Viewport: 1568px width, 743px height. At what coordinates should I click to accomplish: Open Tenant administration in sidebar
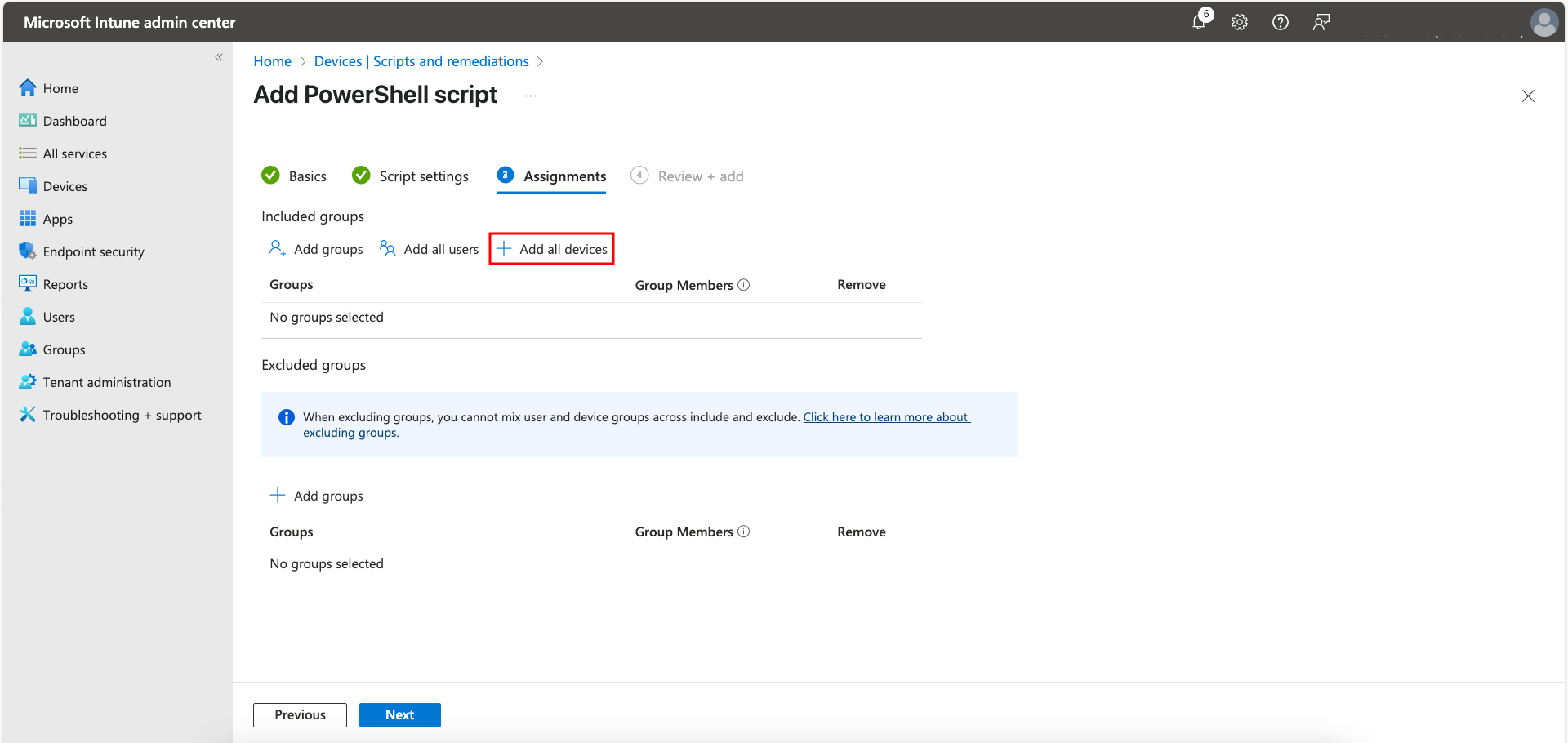95,382
